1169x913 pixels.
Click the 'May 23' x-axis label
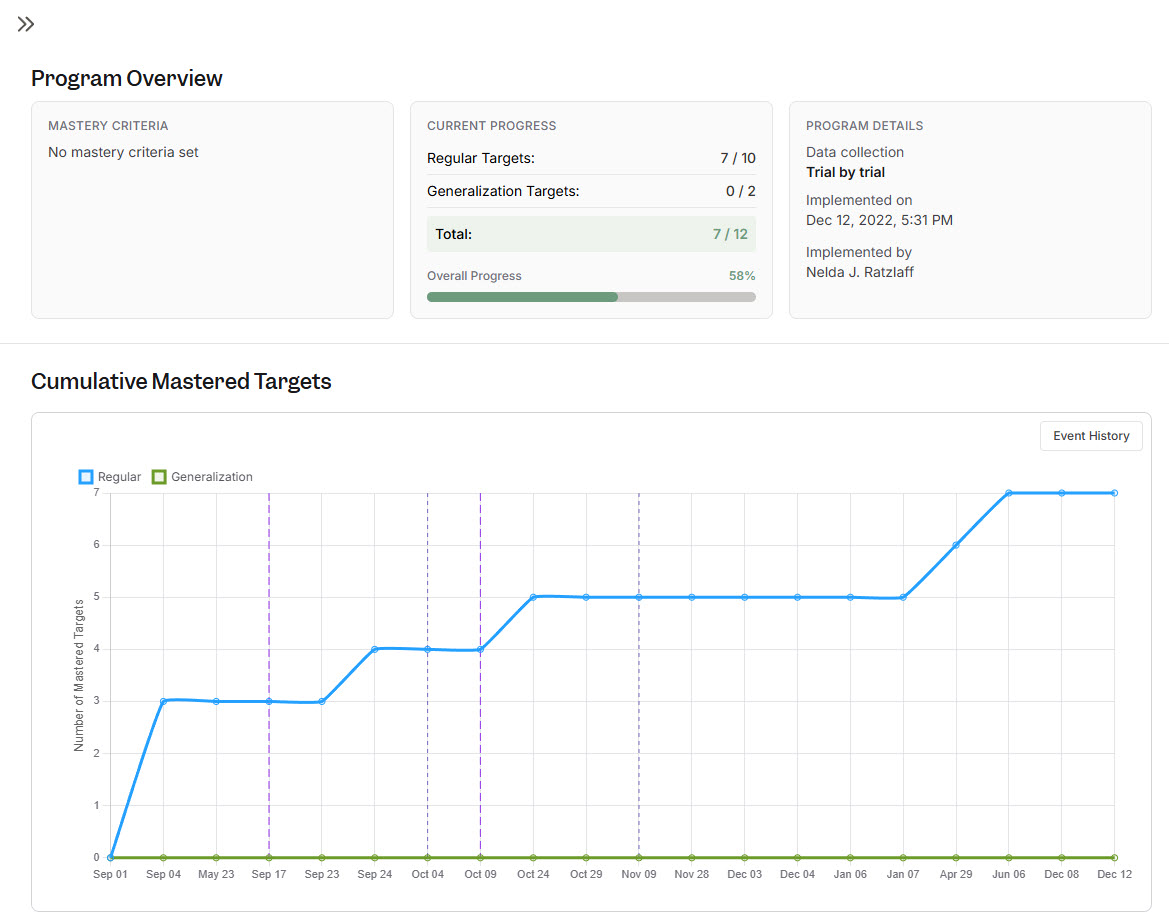coord(216,874)
